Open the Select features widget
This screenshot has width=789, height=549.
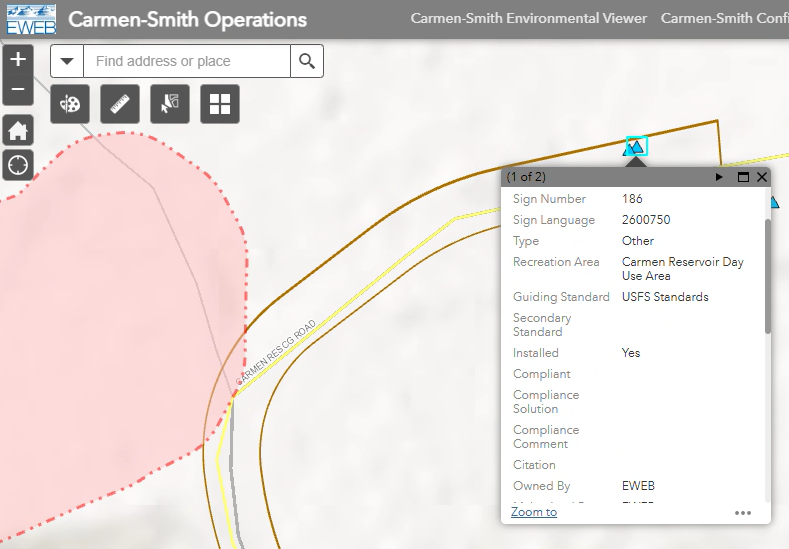click(x=170, y=104)
